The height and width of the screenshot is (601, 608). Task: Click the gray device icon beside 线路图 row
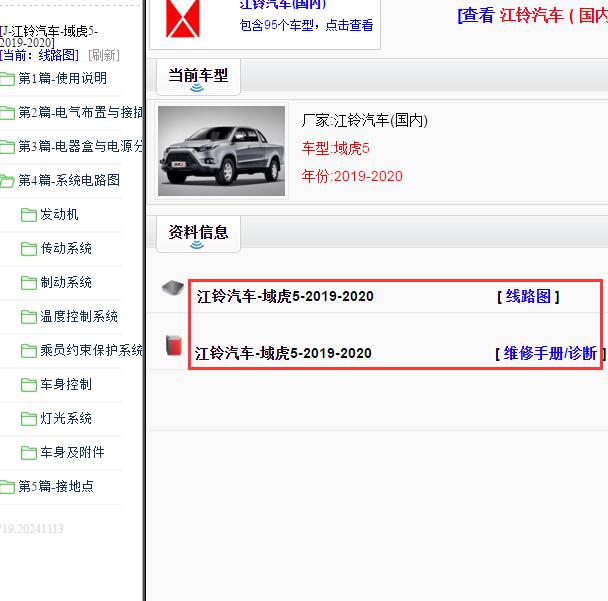(173, 288)
